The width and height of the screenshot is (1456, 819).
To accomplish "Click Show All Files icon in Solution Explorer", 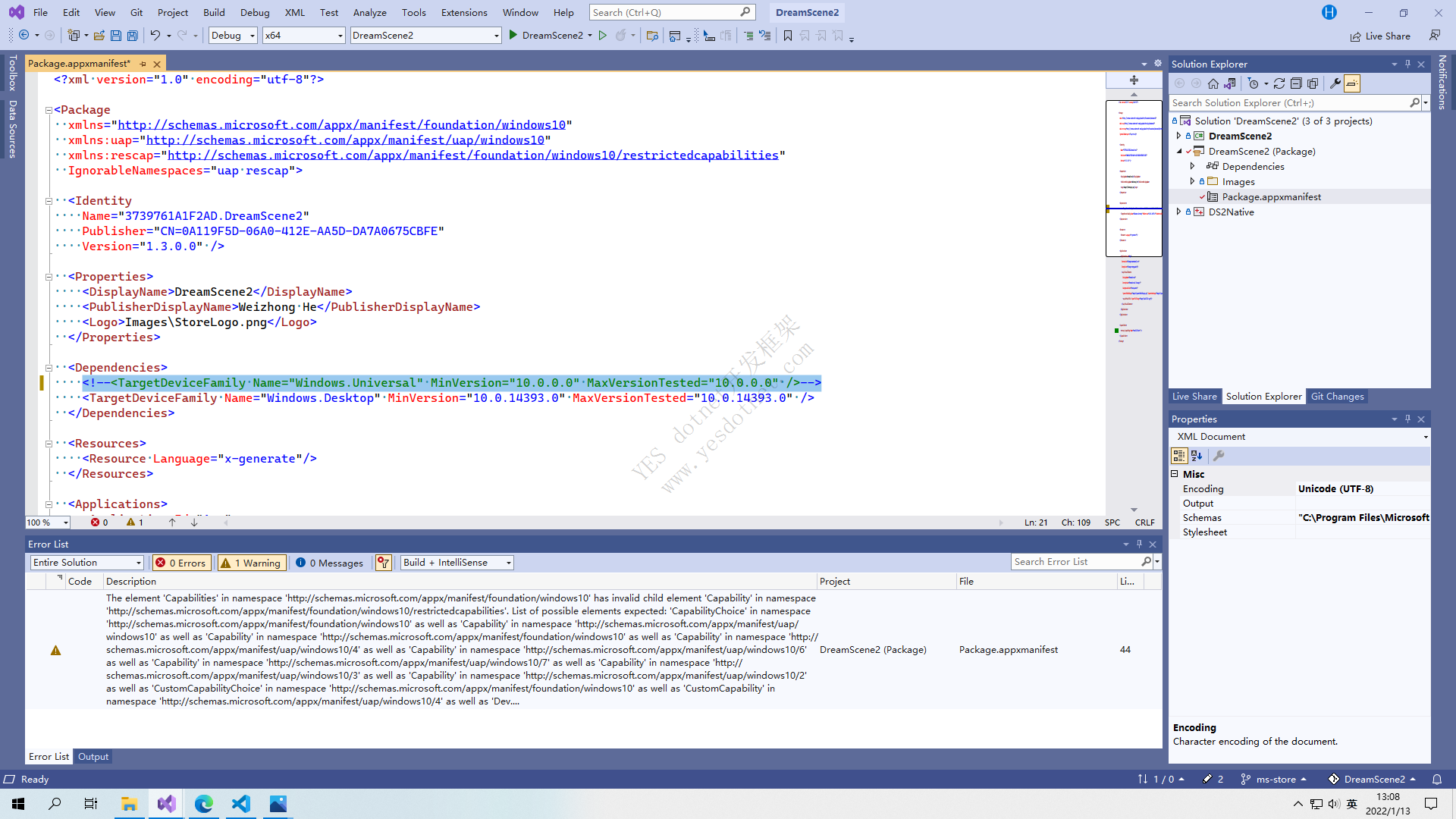I will click(1313, 83).
